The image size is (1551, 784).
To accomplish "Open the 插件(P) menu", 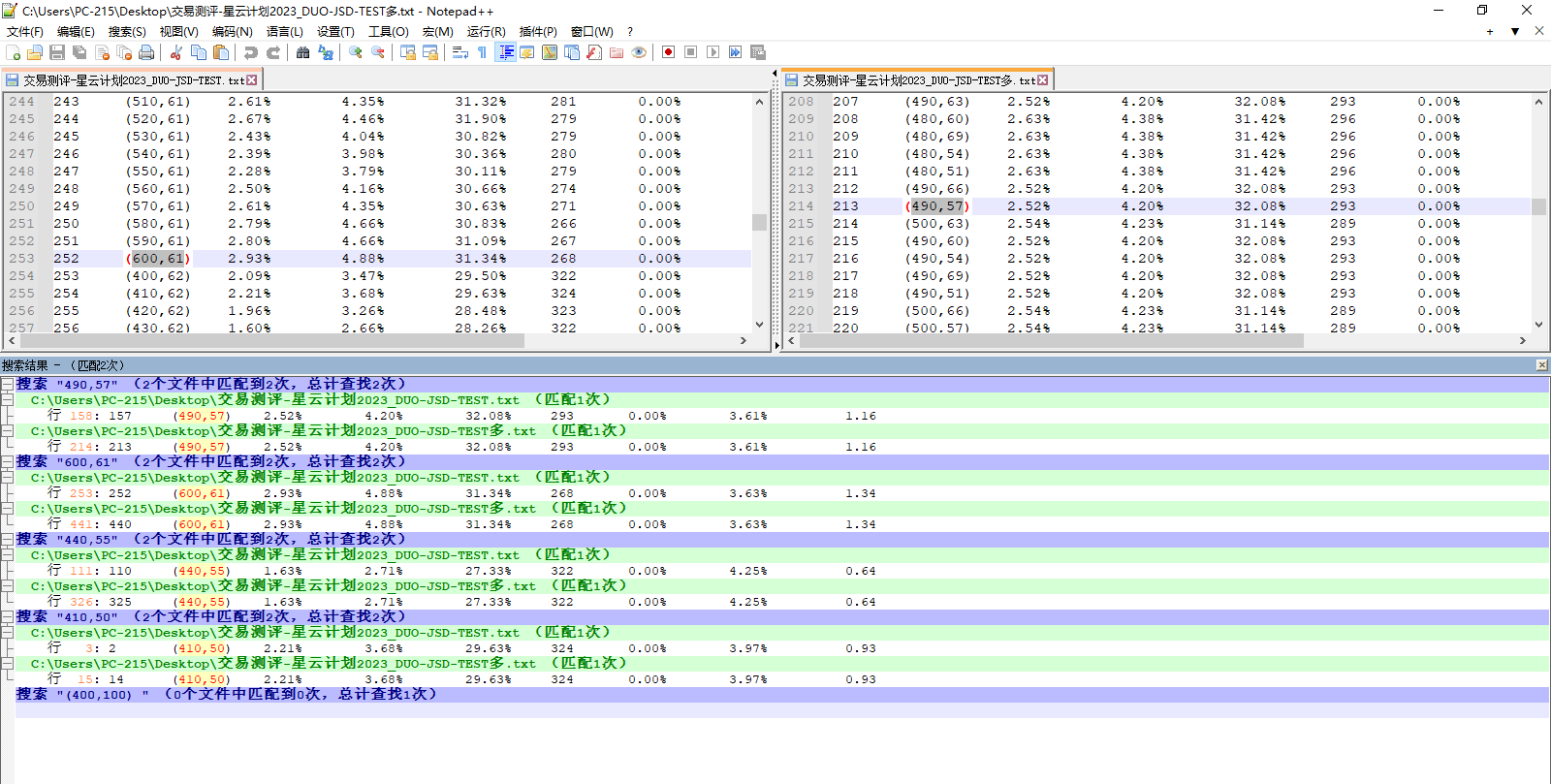I will pos(538,32).
